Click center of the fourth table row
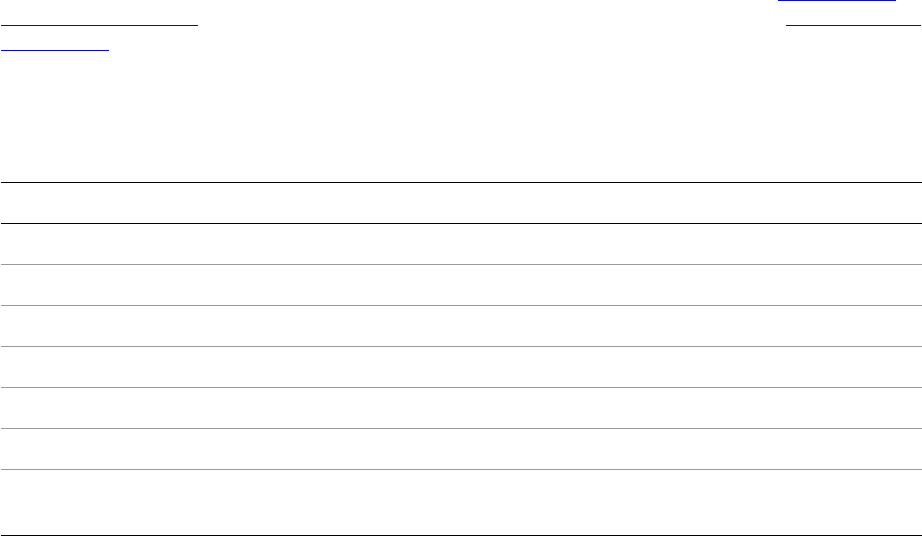 pyautogui.click(x=460, y=367)
